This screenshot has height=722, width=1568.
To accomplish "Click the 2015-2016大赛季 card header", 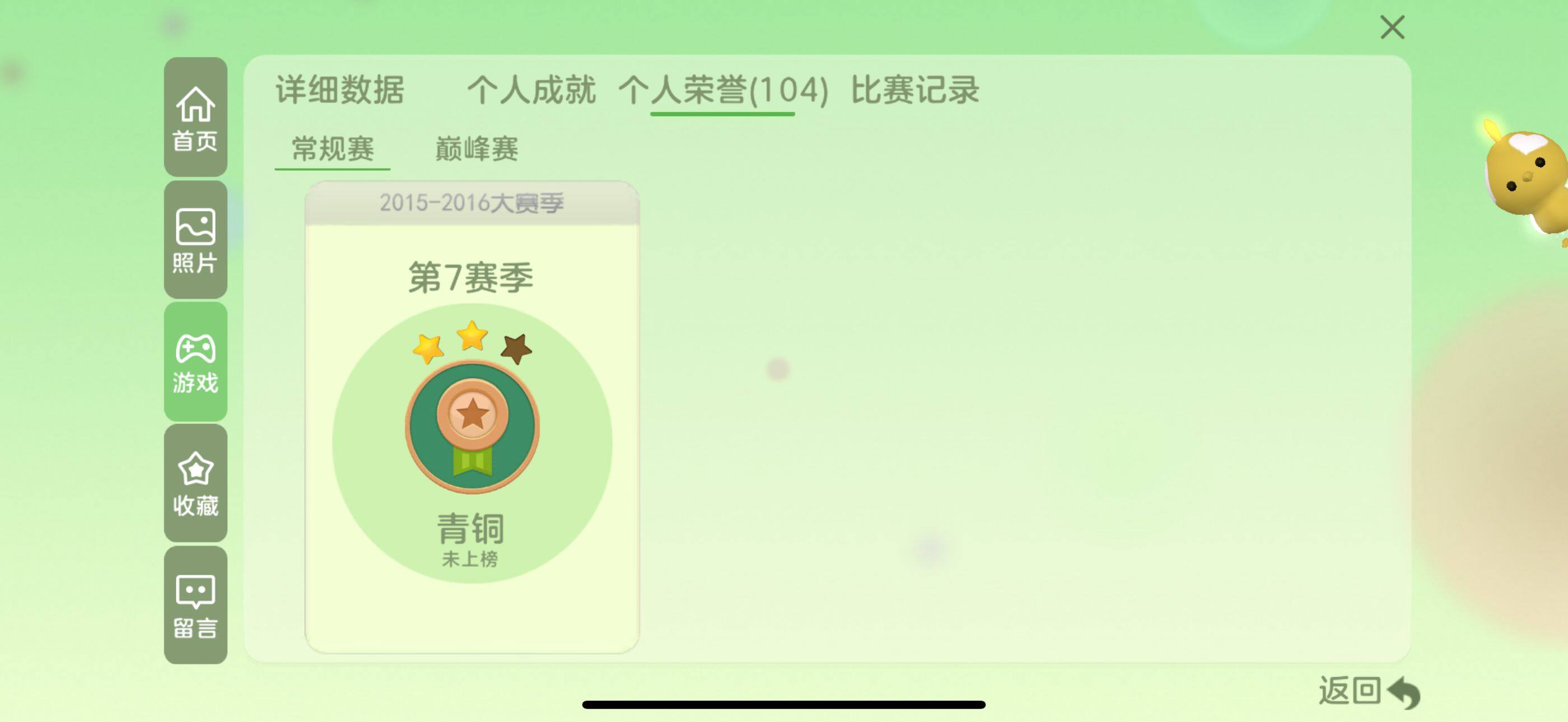I will (472, 203).
